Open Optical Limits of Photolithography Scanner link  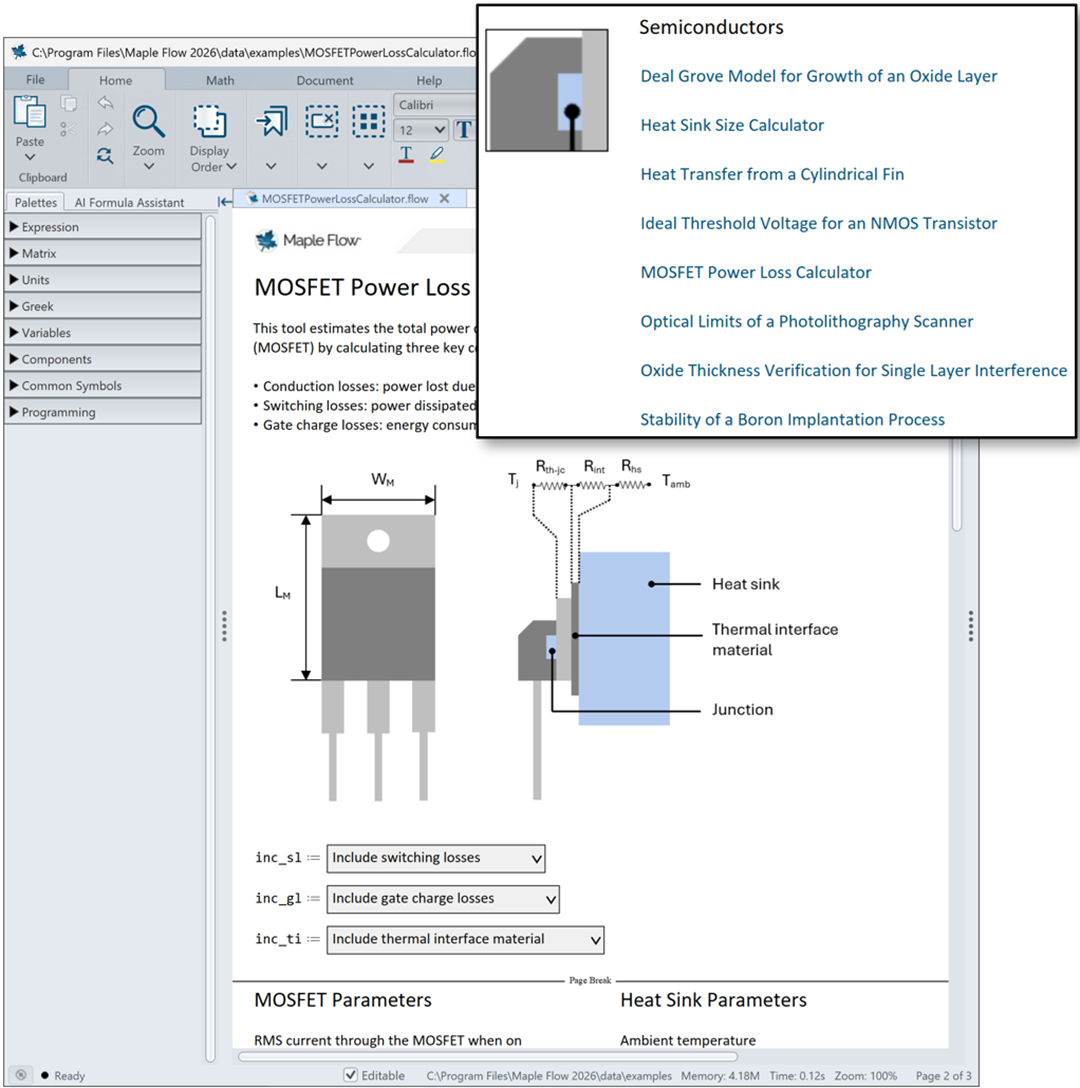tap(807, 321)
